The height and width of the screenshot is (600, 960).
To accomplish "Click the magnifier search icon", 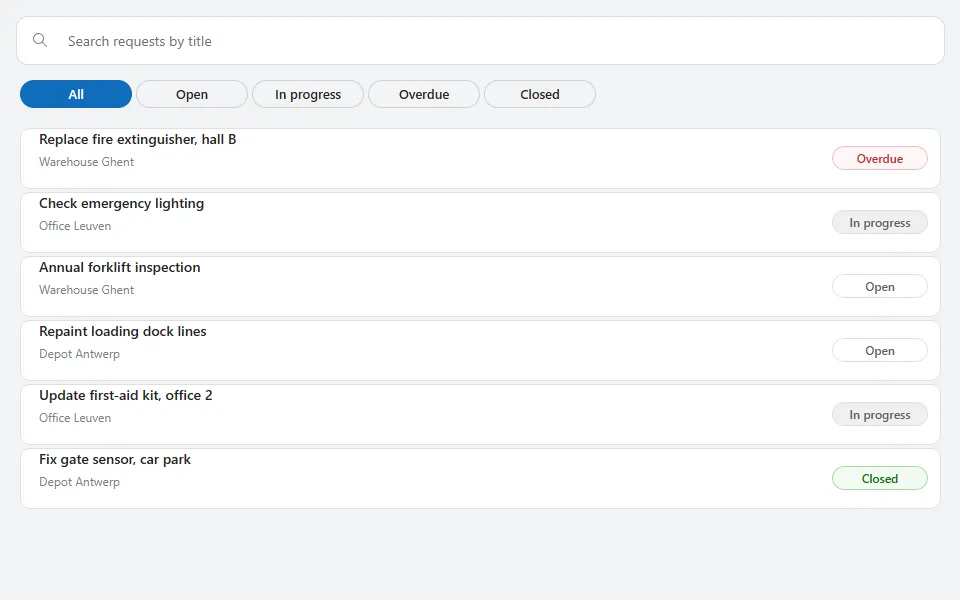I will (40, 40).
